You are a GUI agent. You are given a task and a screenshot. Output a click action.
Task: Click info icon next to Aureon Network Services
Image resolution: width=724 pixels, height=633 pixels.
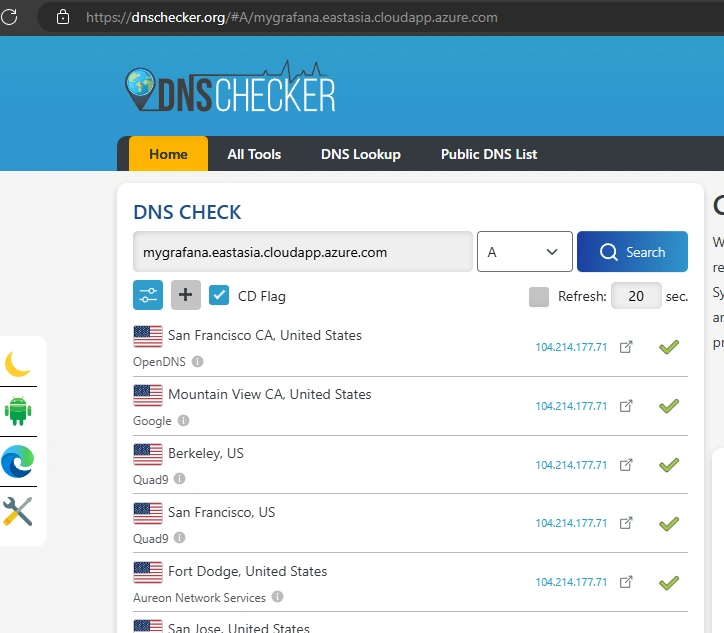[x=278, y=597]
